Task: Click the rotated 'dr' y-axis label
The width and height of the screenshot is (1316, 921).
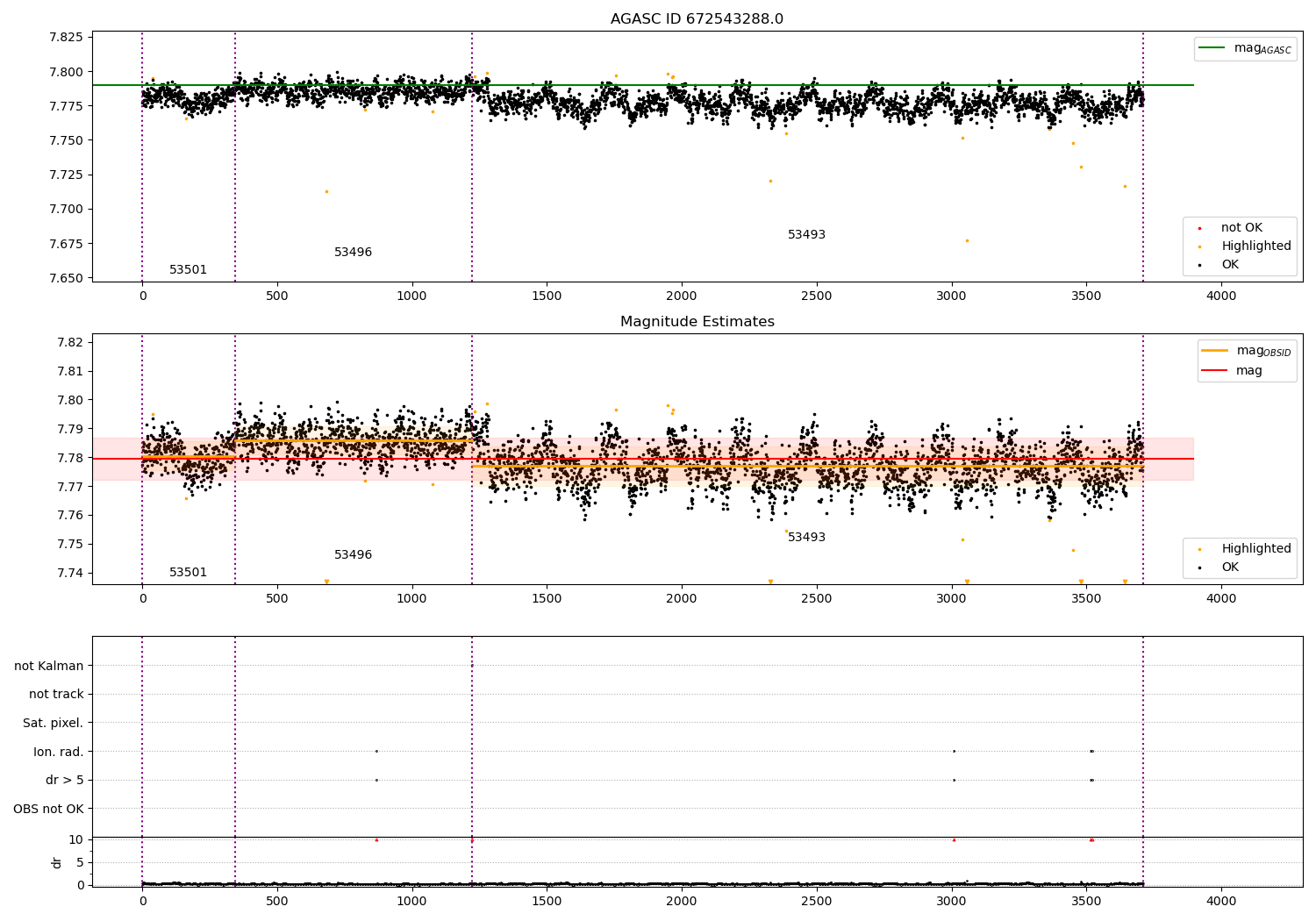Action: tap(57, 862)
